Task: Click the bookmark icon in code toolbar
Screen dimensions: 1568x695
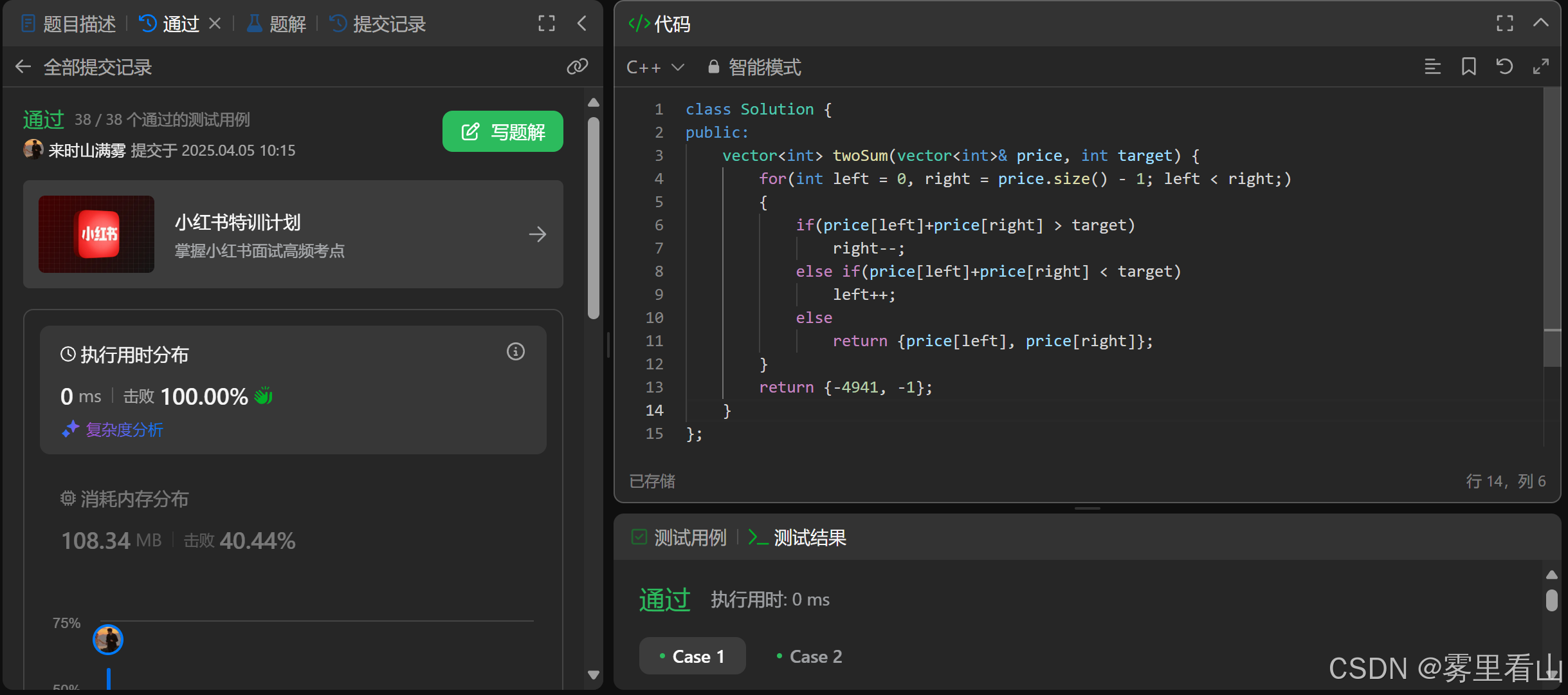Action: tap(1469, 66)
